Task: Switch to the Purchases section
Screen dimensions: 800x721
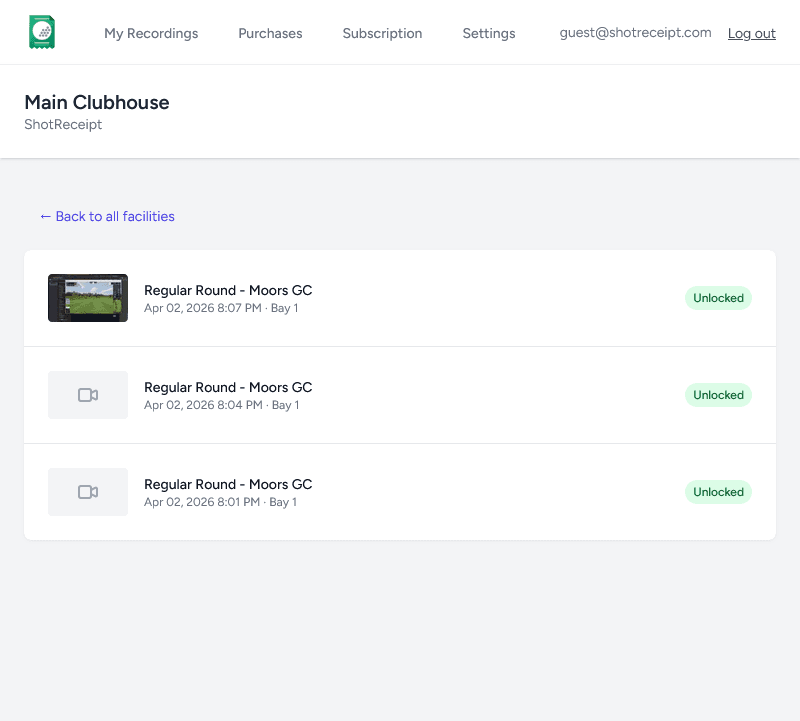Action: 270,33
